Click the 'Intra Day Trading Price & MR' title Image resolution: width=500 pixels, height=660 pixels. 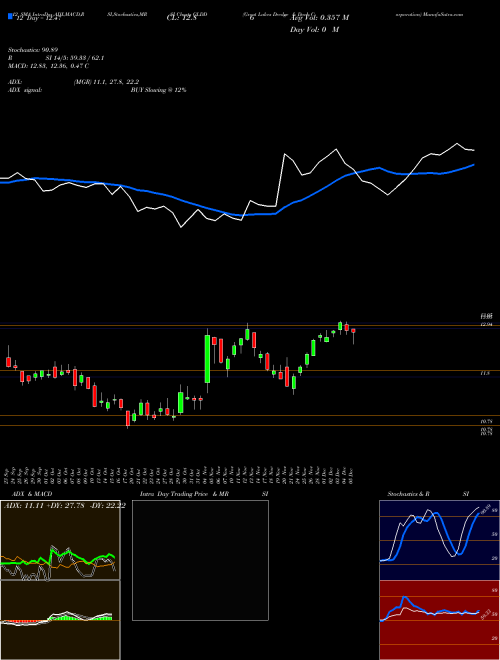[184, 494]
